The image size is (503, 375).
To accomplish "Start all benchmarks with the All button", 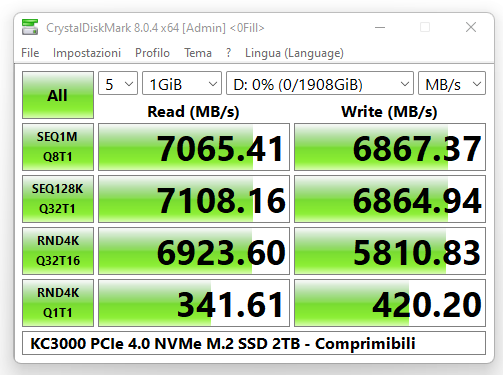I will [x=58, y=95].
